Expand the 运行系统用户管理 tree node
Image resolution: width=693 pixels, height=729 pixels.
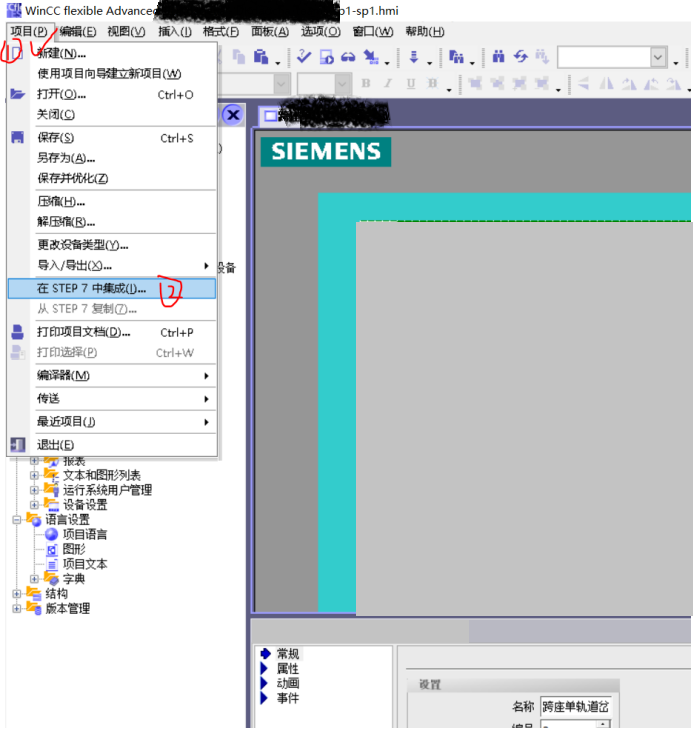34,490
